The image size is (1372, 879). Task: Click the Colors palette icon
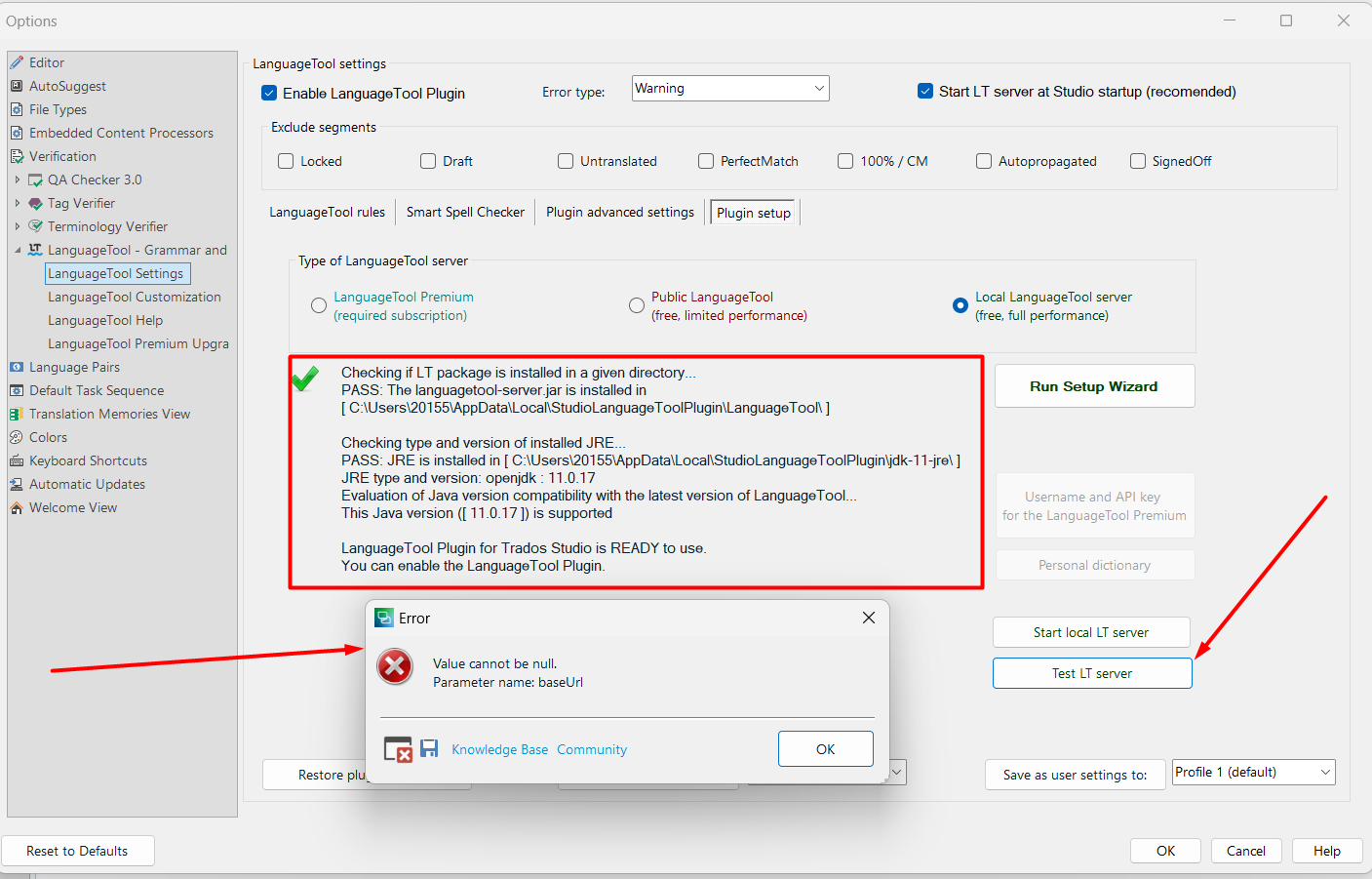pyautogui.click(x=17, y=437)
